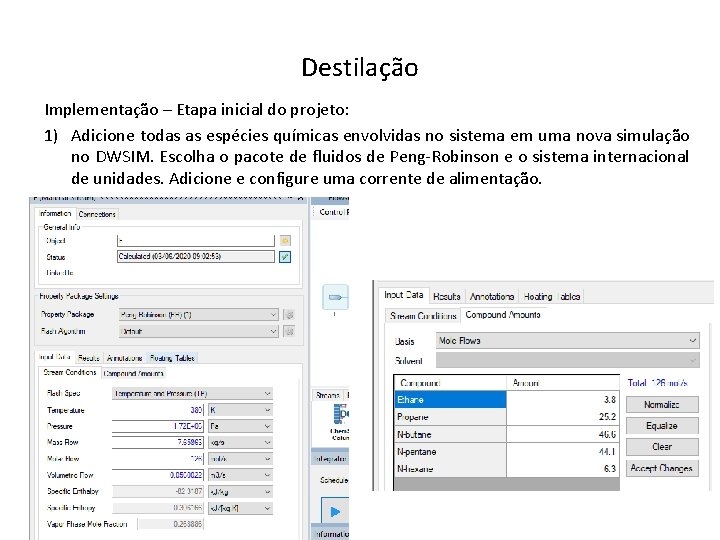The height and width of the screenshot is (540, 720).
Task: Select Input Data tab in right panel
Action: click(x=404, y=295)
